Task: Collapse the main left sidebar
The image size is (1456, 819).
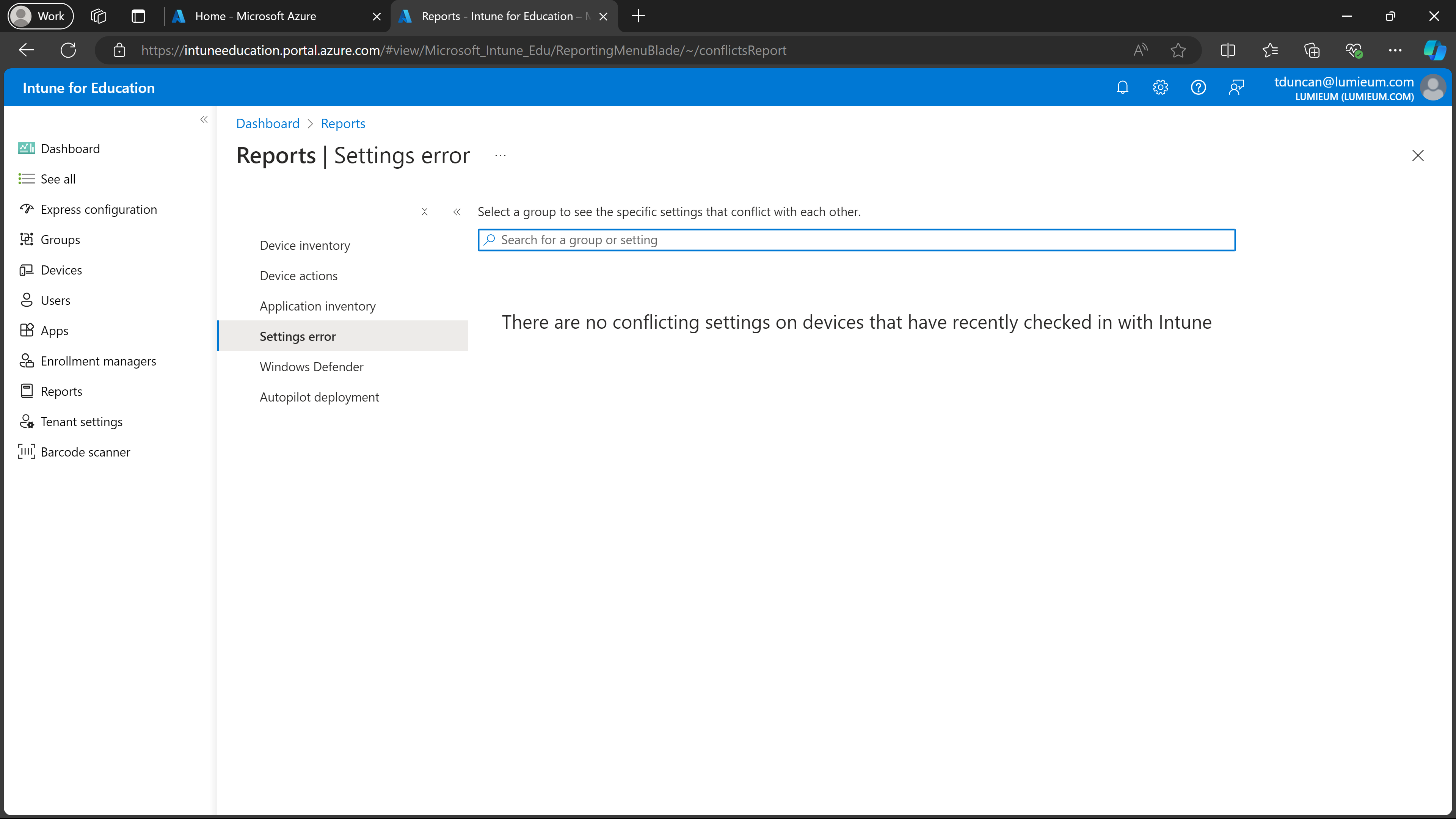Action: (x=204, y=119)
